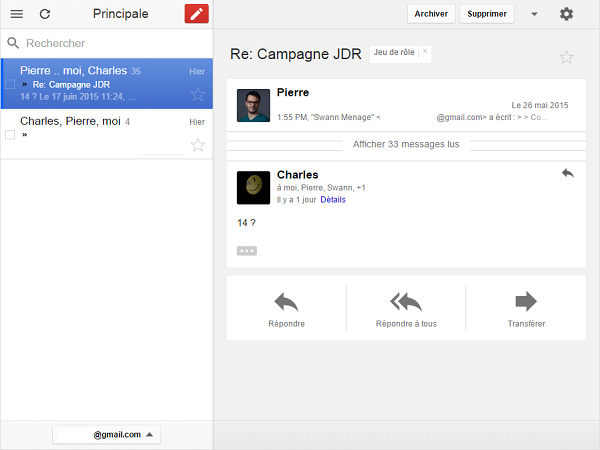The height and width of the screenshot is (450, 600).
Task: Delete the conversation with Supprimer
Action: tap(487, 14)
